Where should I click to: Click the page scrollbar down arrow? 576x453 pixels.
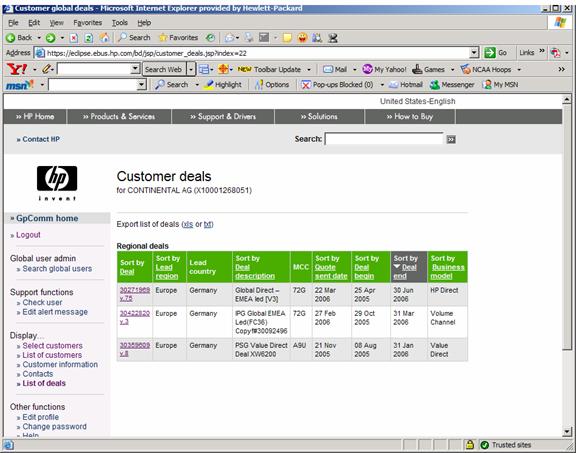point(567,432)
